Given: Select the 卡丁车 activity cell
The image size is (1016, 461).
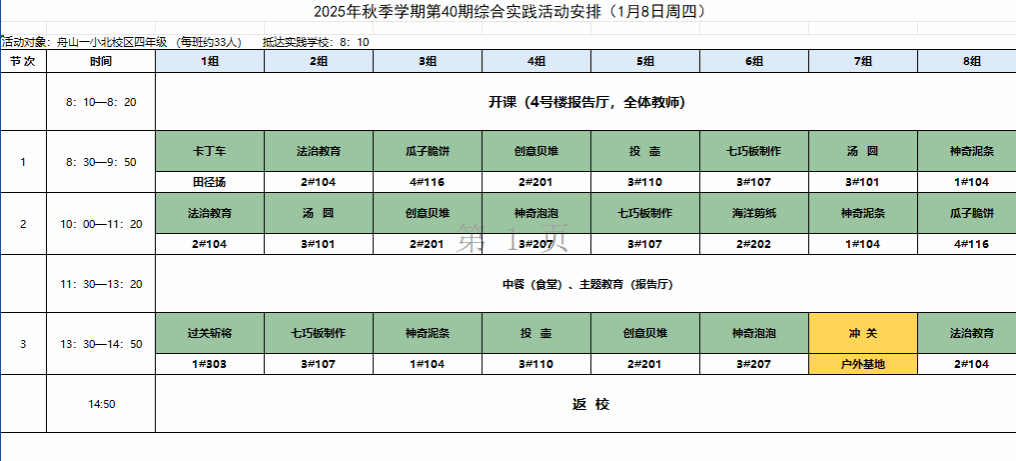Looking at the screenshot, I should (210, 151).
